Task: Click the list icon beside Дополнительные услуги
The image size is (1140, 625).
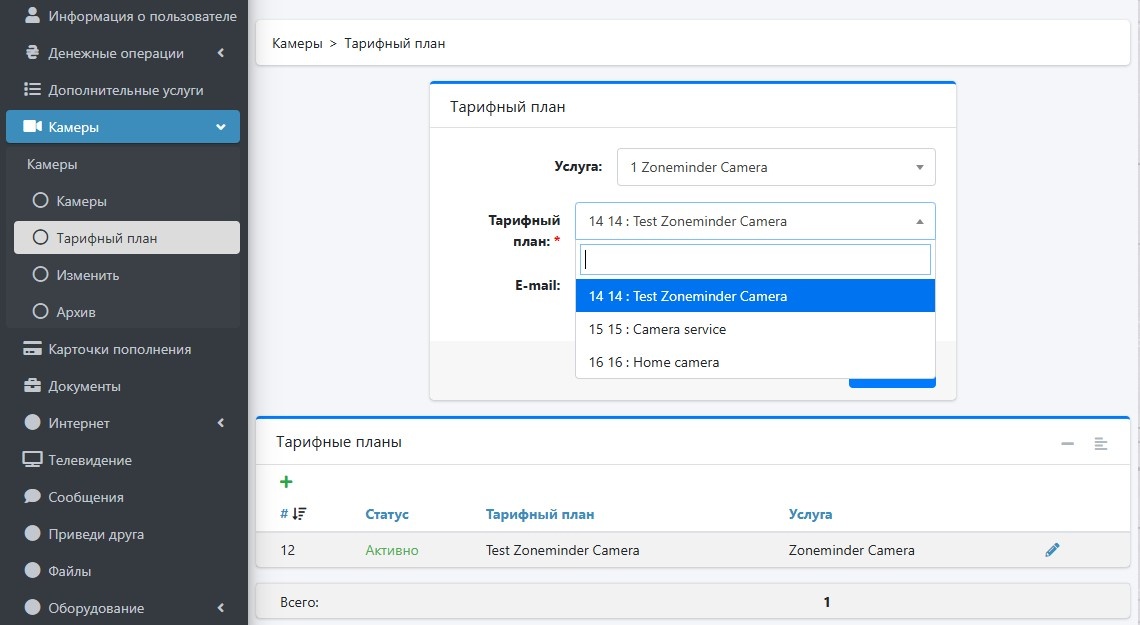Action: [x=32, y=89]
